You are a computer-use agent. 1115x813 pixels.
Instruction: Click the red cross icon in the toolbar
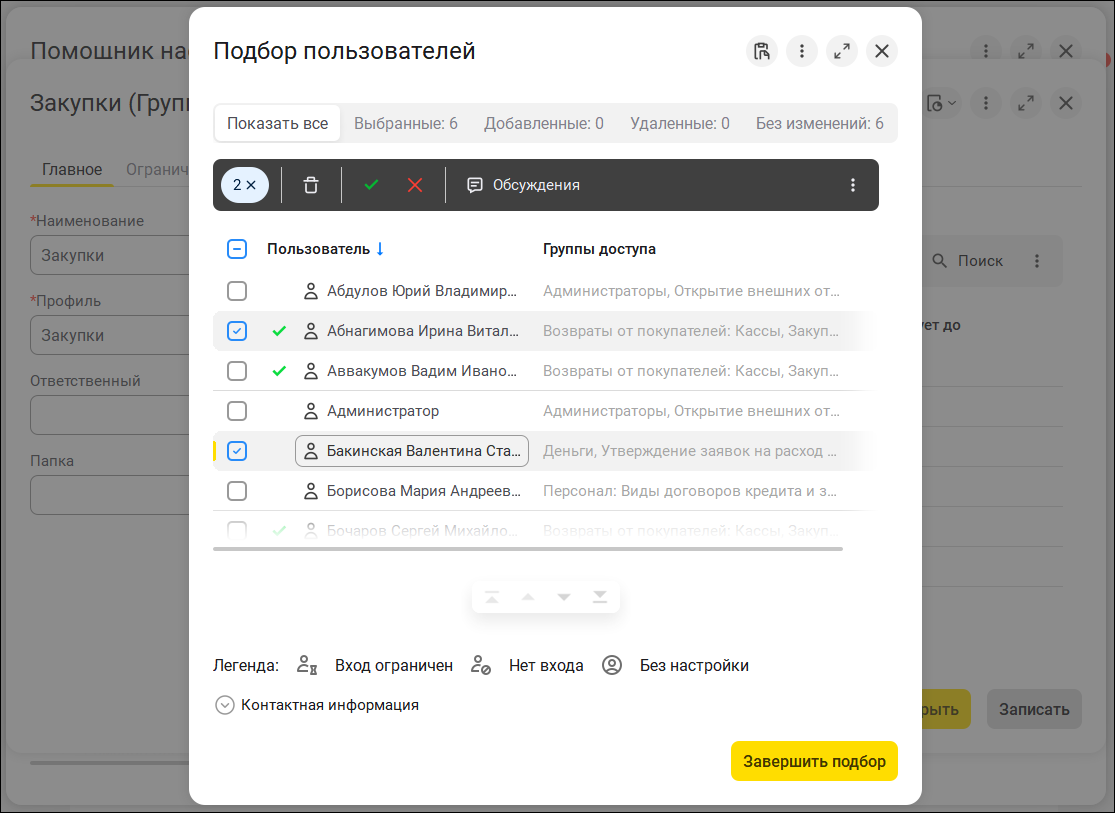[415, 185]
